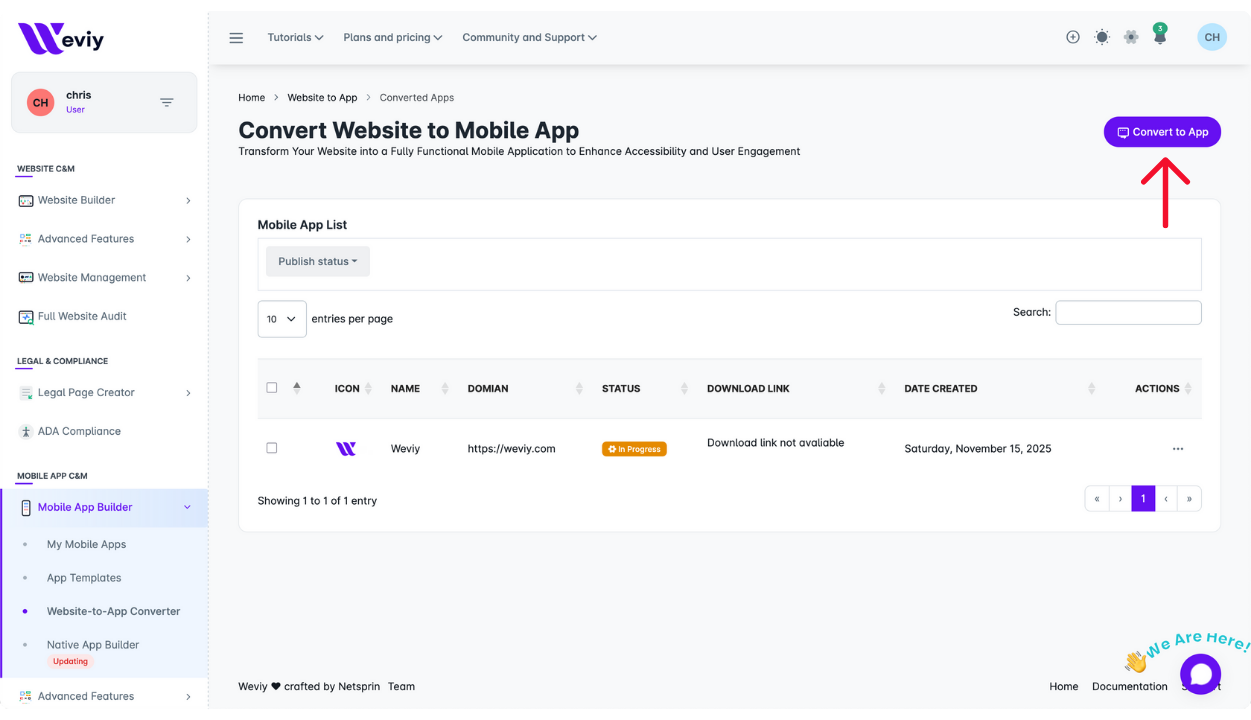Open the Tutorials menu

tap(295, 38)
